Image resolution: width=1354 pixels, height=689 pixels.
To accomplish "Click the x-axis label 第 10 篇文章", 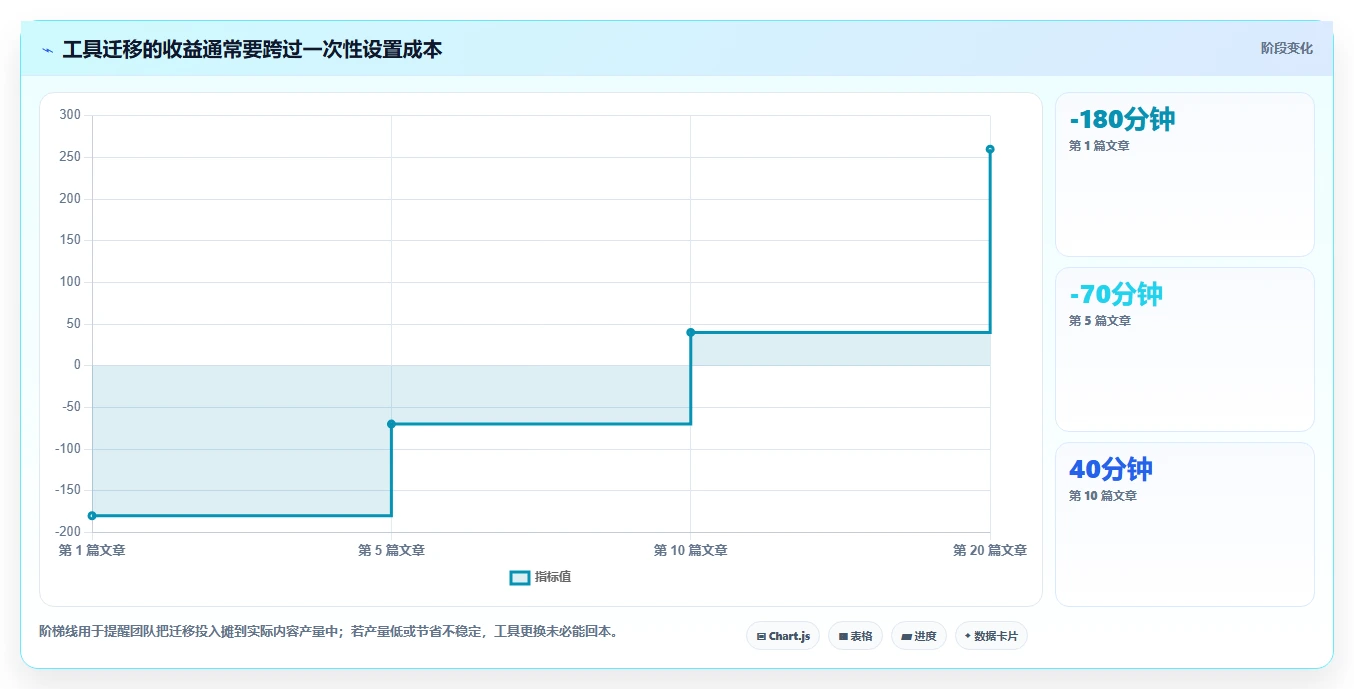I will (691, 551).
